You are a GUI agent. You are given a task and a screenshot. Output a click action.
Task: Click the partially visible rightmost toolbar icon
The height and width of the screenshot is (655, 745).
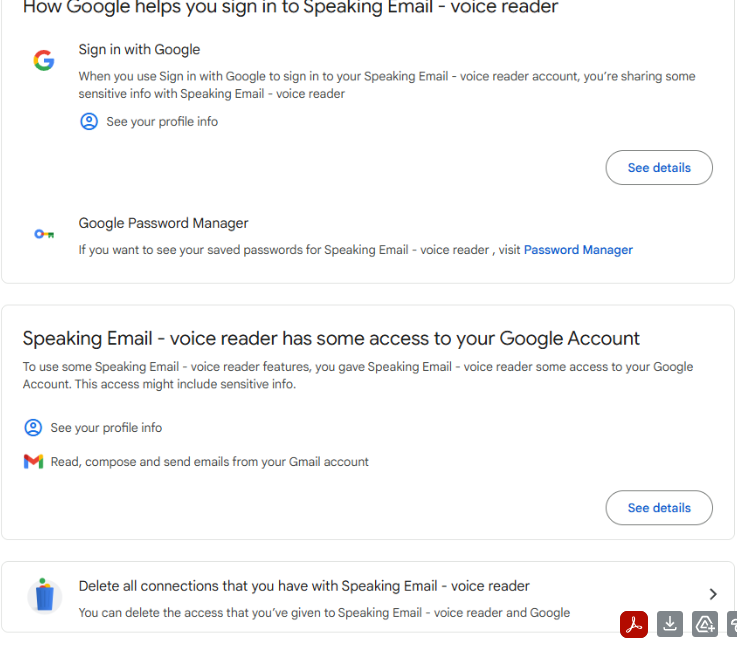pos(736,624)
